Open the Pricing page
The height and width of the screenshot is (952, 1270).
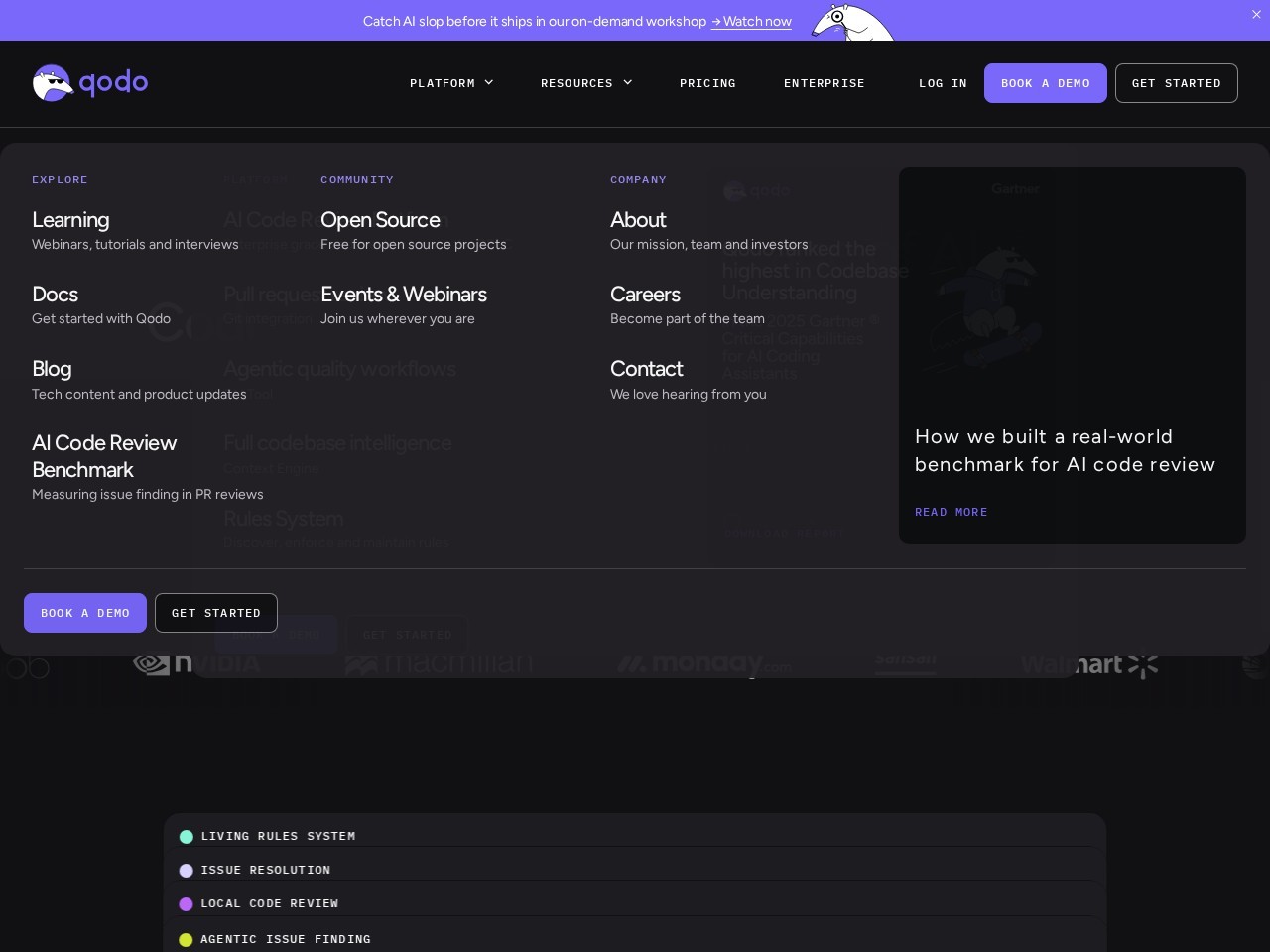[707, 83]
